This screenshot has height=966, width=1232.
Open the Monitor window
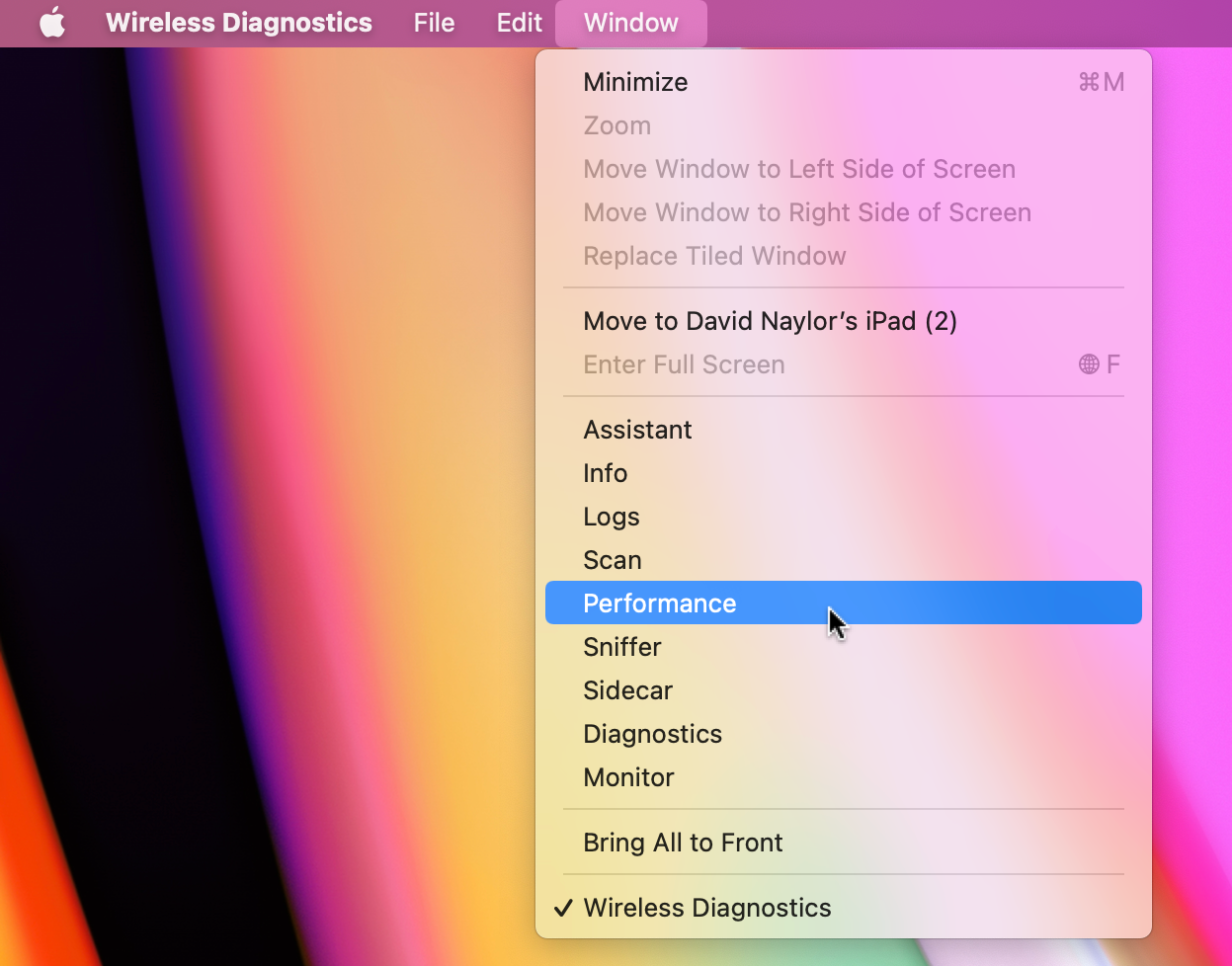click(x=844, y=777)
